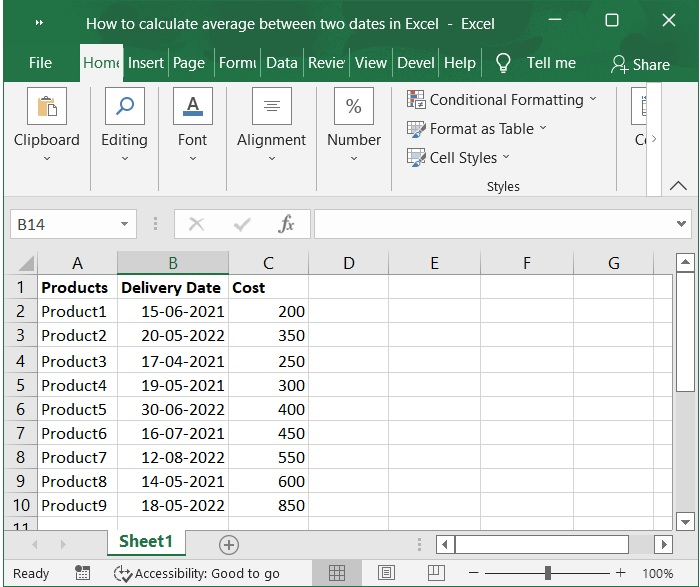Switch to the Data ribbon tab

(x=281, y=63)
